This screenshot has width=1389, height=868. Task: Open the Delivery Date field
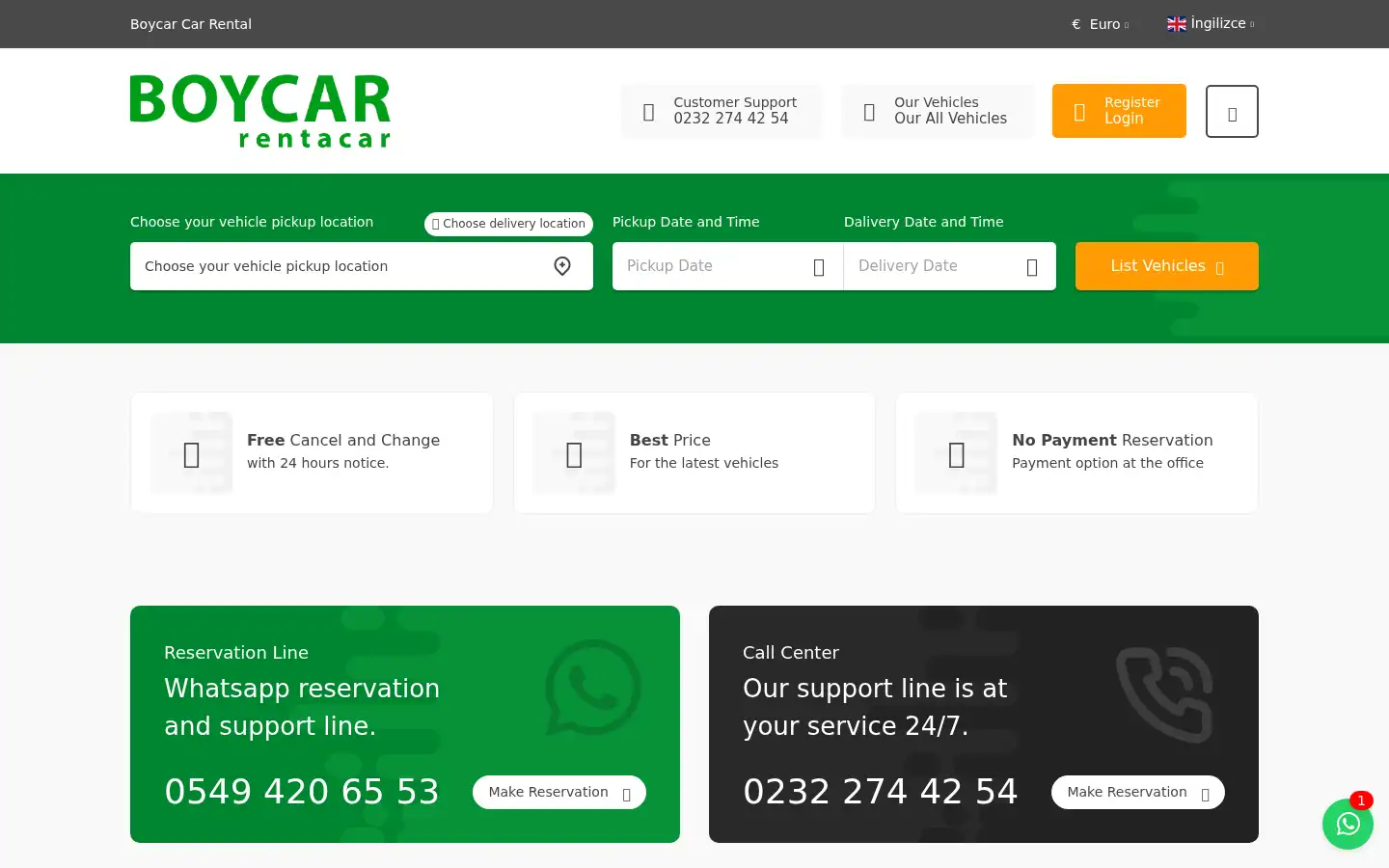click(950, 266)
